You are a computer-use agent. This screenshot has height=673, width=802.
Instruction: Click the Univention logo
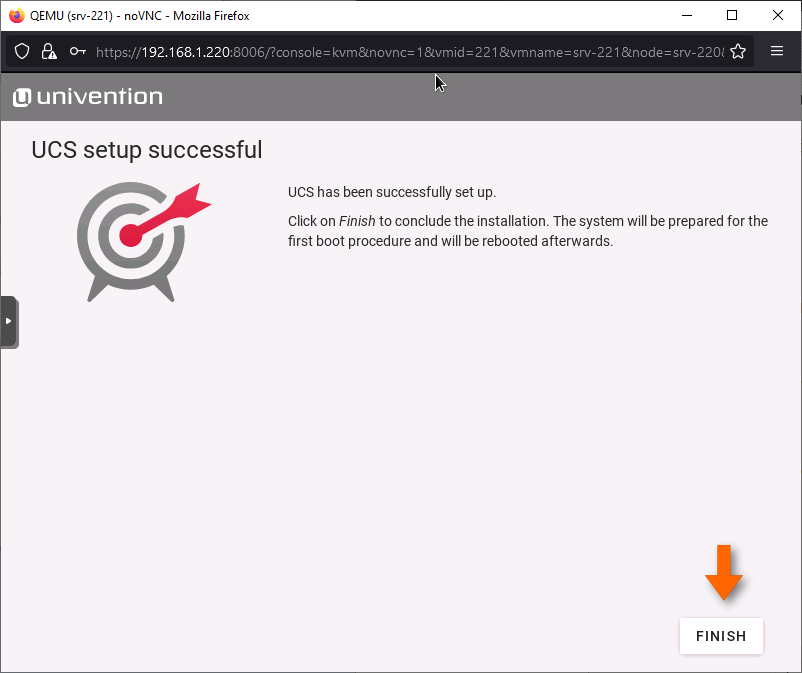click(x=88, y=97)
